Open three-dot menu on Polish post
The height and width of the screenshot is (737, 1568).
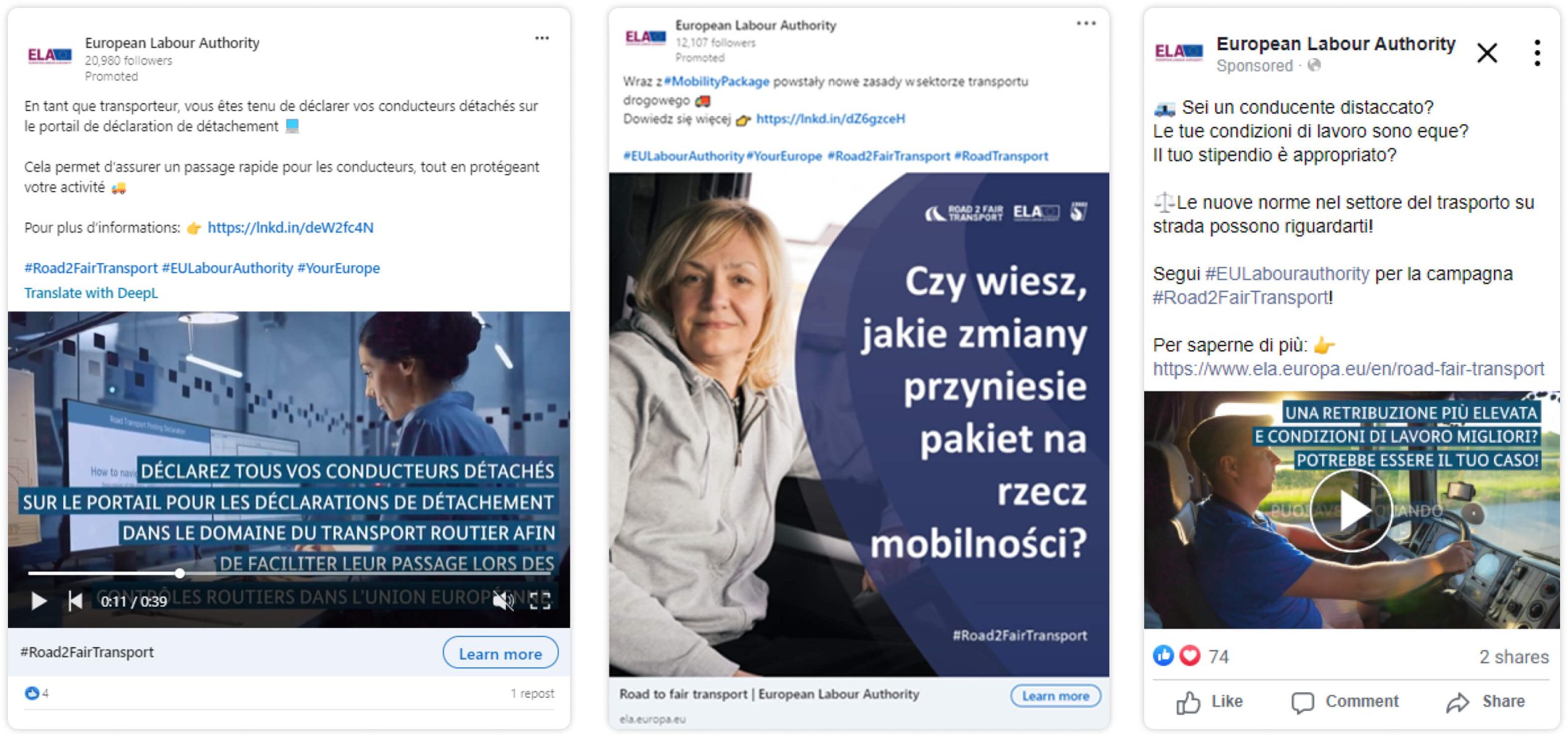click(1086, 23)
